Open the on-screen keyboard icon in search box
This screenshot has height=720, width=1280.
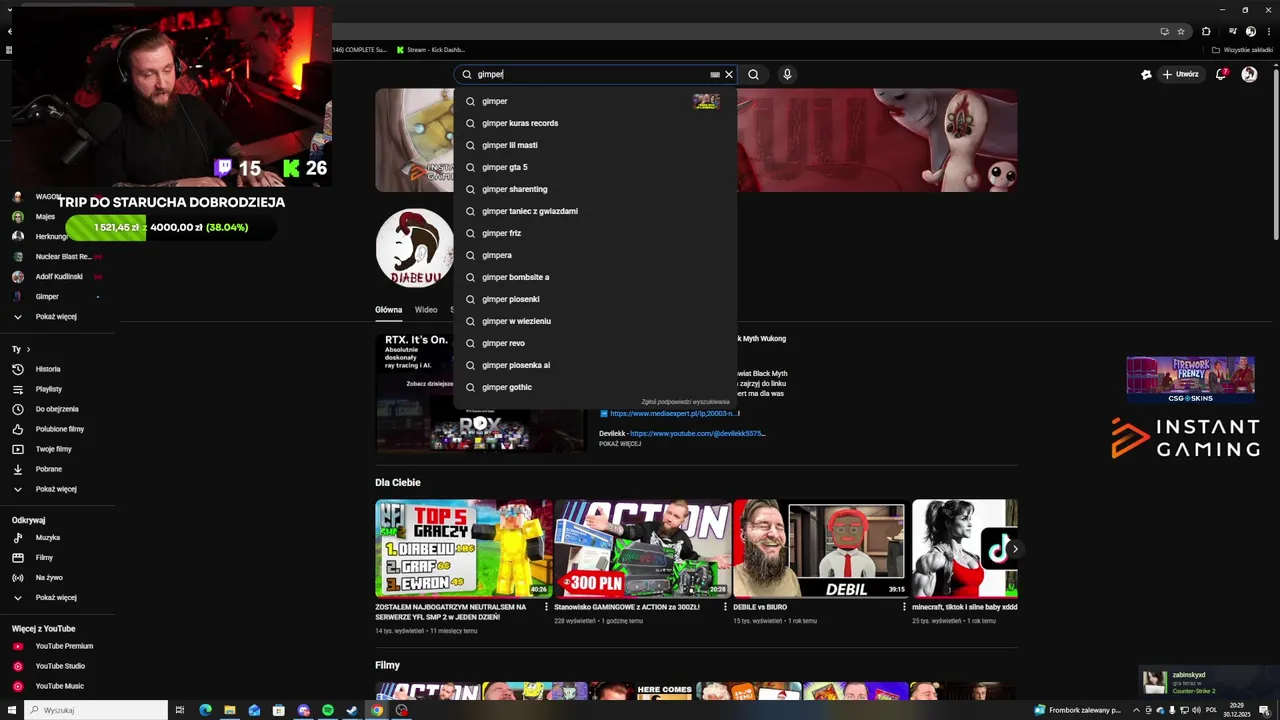(x=715, y=74)
